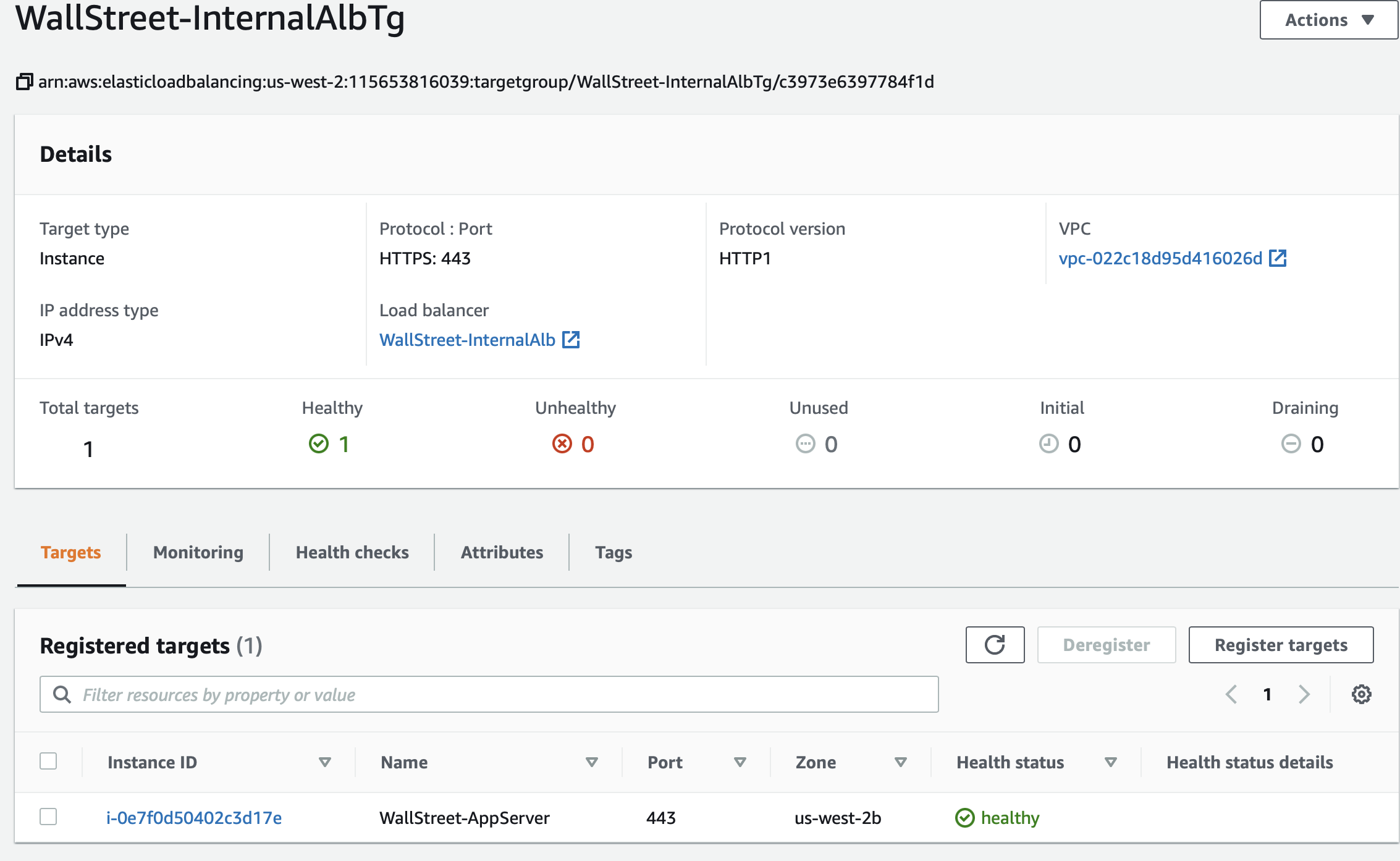Select the WallStreet-AppServer row checkbox
Image resolution: width=1400 pixels, height=861 pixels.
click(48, 817)
